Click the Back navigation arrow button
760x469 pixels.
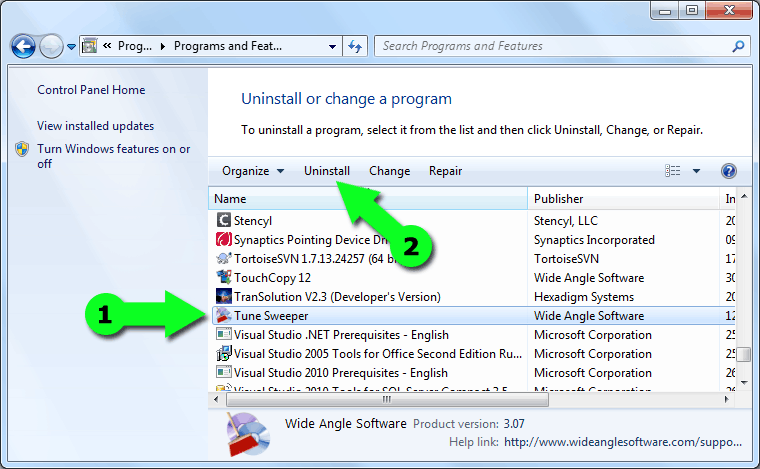(x=23, y=47)
